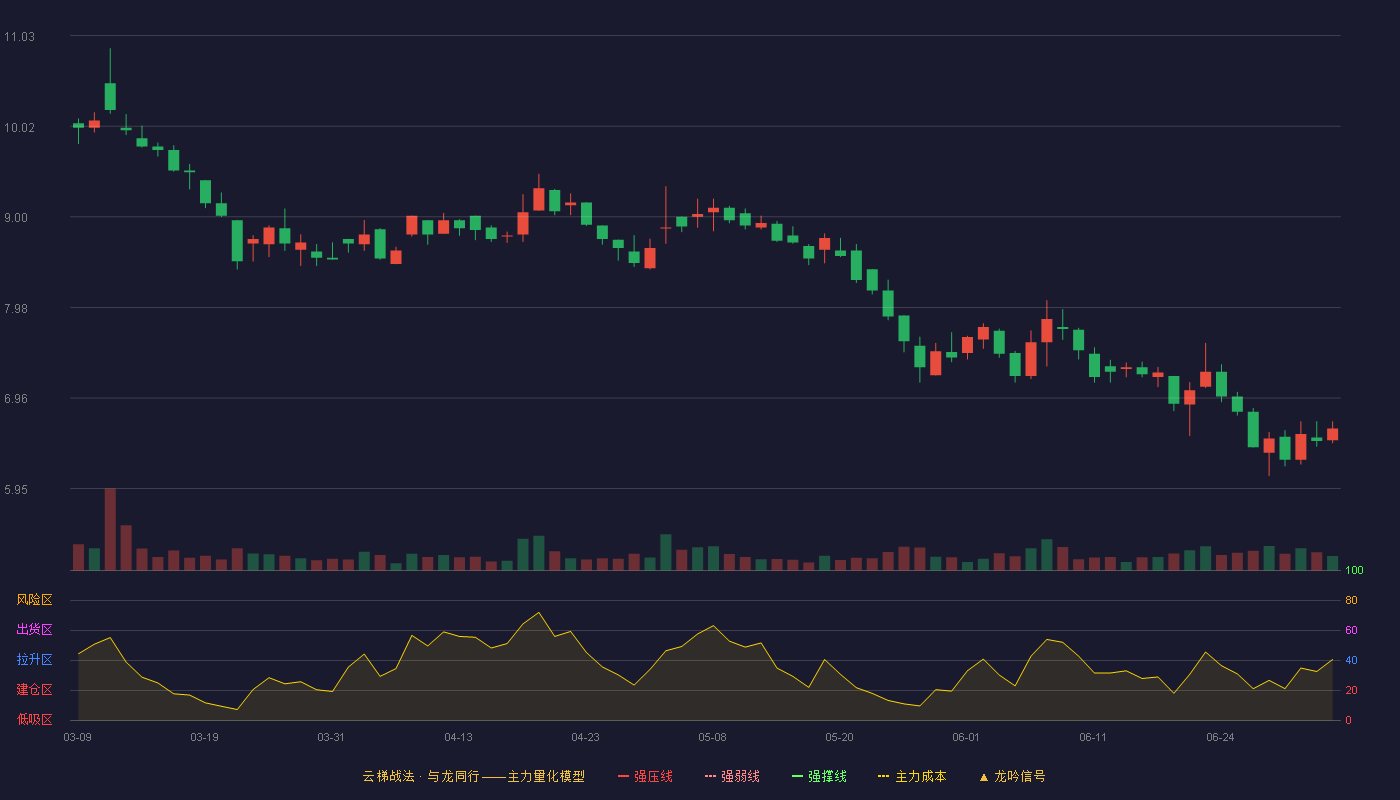Click the 低吸区 zone label
The width and height of the screenshot is (1400, 800).
(34, 720)
